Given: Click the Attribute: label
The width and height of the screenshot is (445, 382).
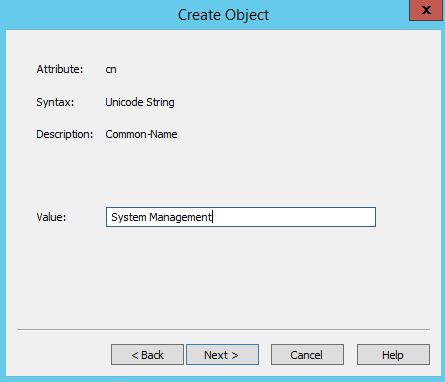Looking at the screenshot, I should click(x=60, y=69).
